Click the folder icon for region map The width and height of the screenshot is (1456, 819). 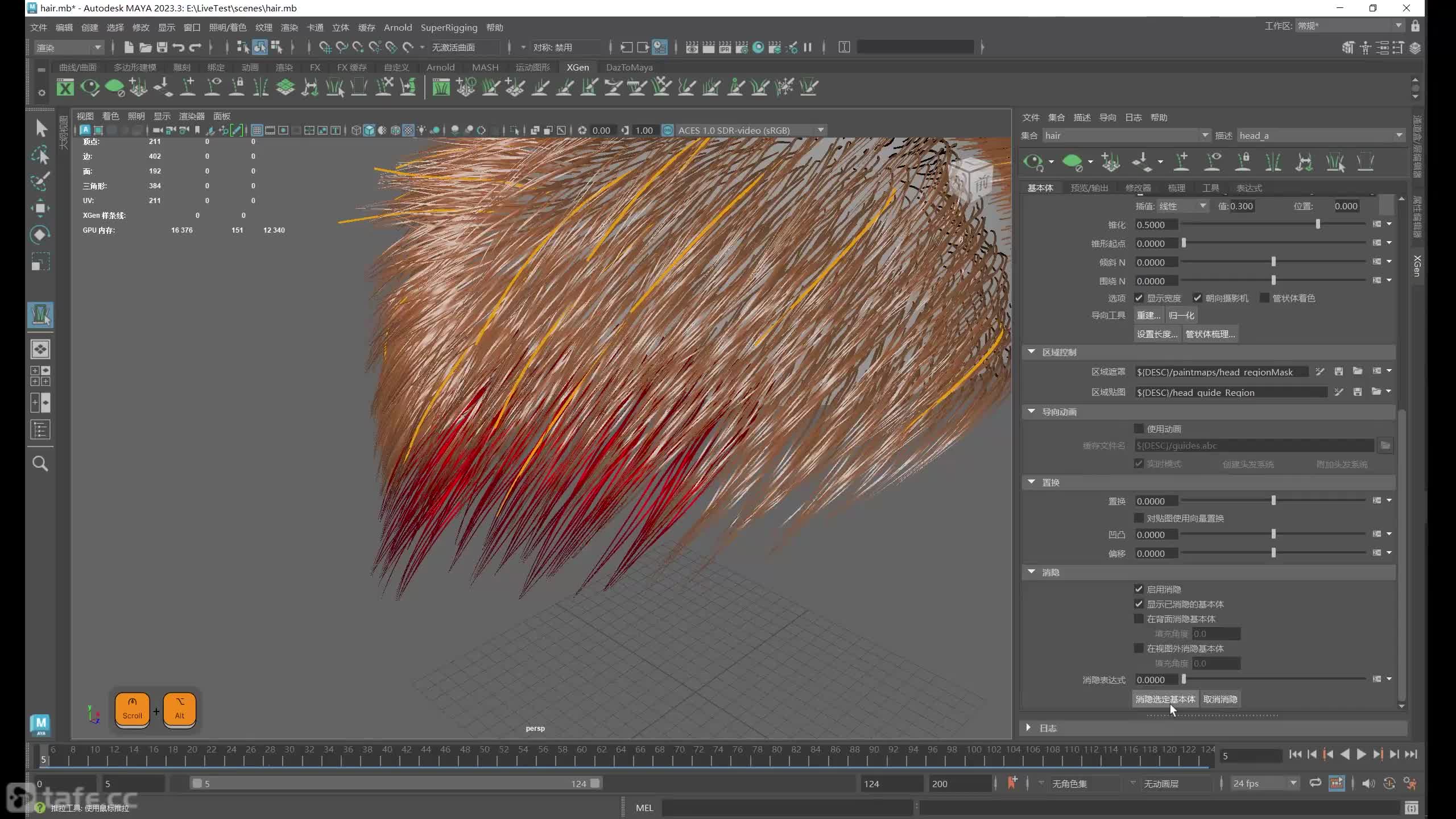(1376, 392)
